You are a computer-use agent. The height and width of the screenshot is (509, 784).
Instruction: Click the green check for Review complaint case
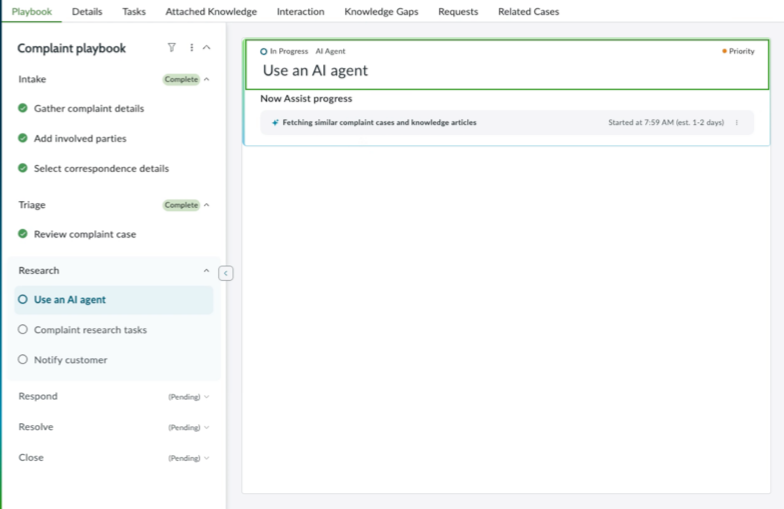(22, 234)
